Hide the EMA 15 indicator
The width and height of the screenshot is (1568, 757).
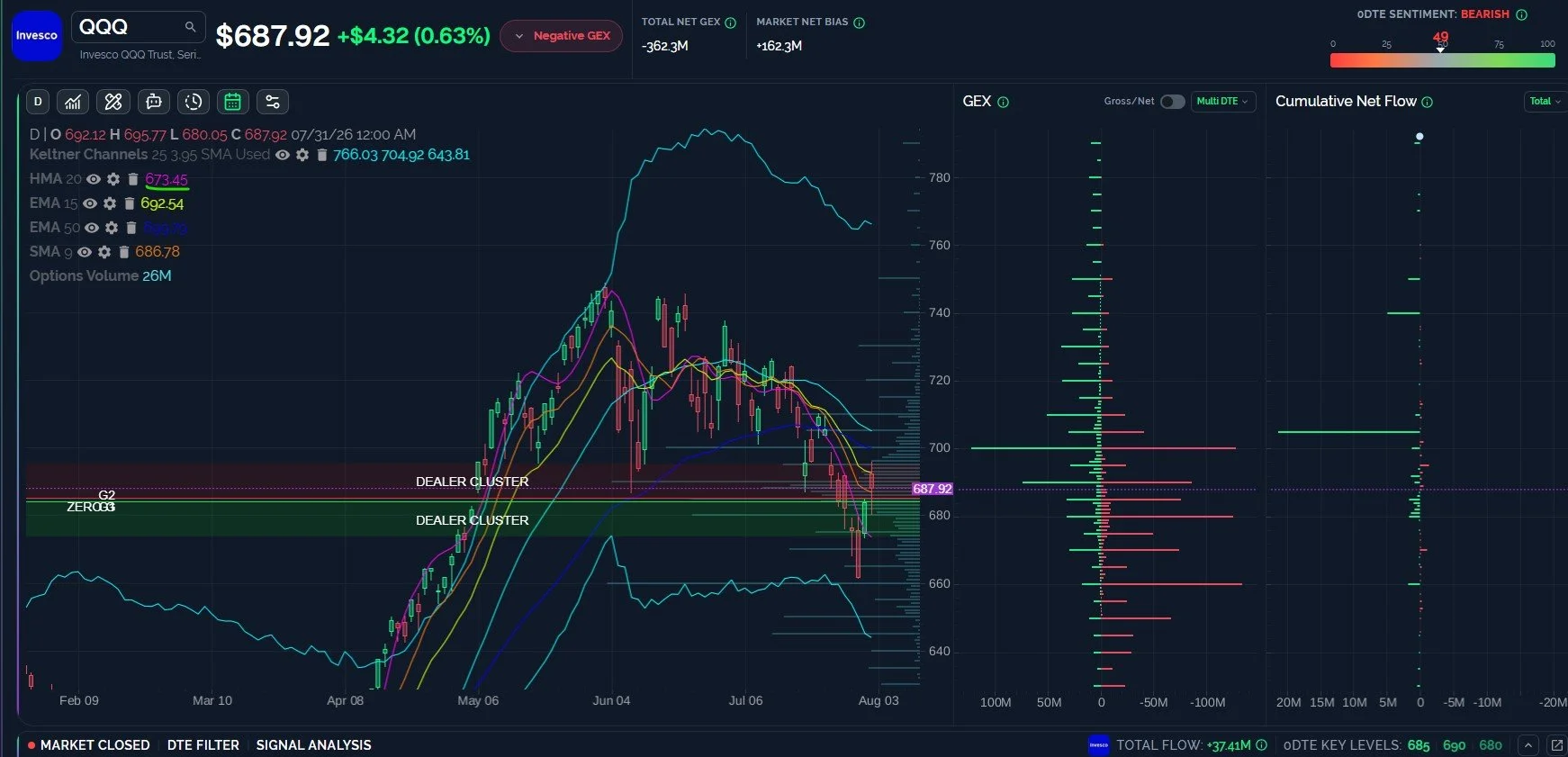tap(90, 203)
